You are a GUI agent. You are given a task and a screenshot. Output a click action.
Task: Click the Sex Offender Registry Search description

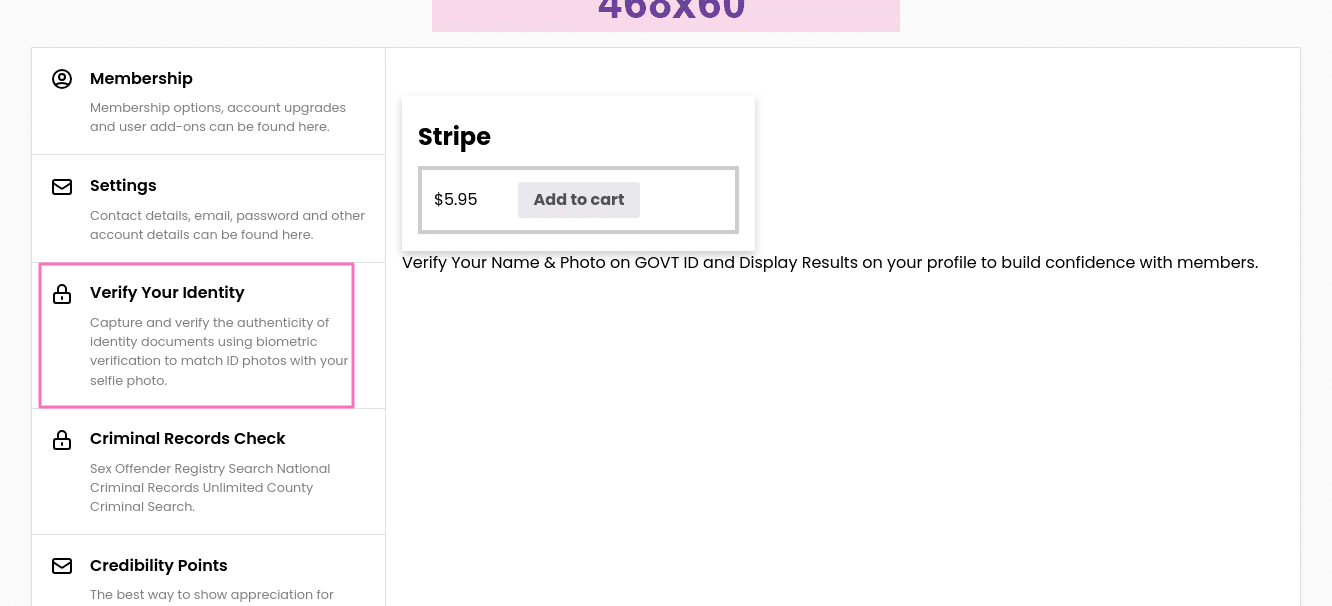(210, 488)
